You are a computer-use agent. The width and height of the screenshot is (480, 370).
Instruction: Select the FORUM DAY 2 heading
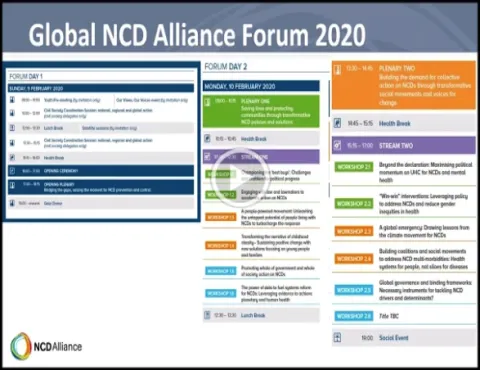coord(226,67)
